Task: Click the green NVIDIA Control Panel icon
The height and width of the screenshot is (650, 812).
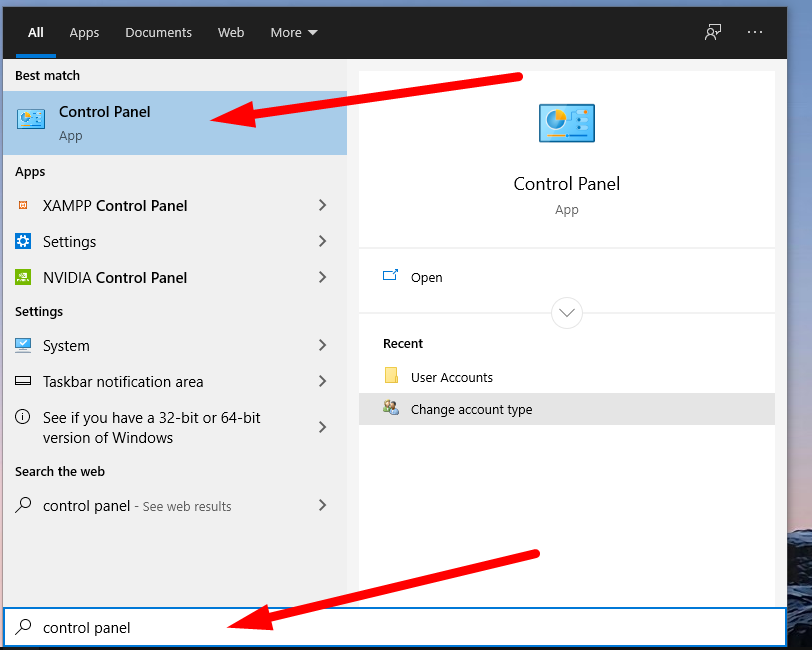Action: 23,277
